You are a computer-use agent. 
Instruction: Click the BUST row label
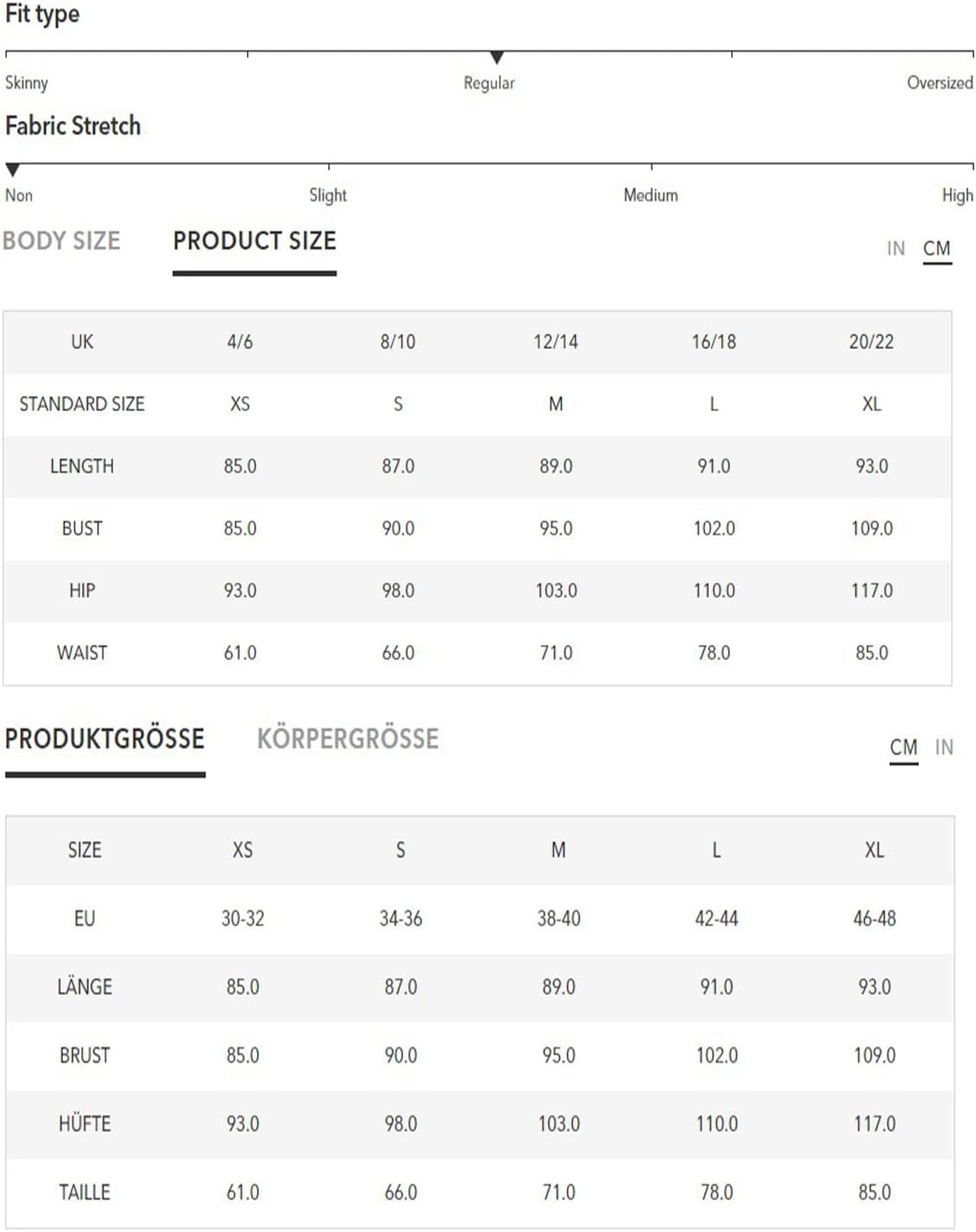82,528
